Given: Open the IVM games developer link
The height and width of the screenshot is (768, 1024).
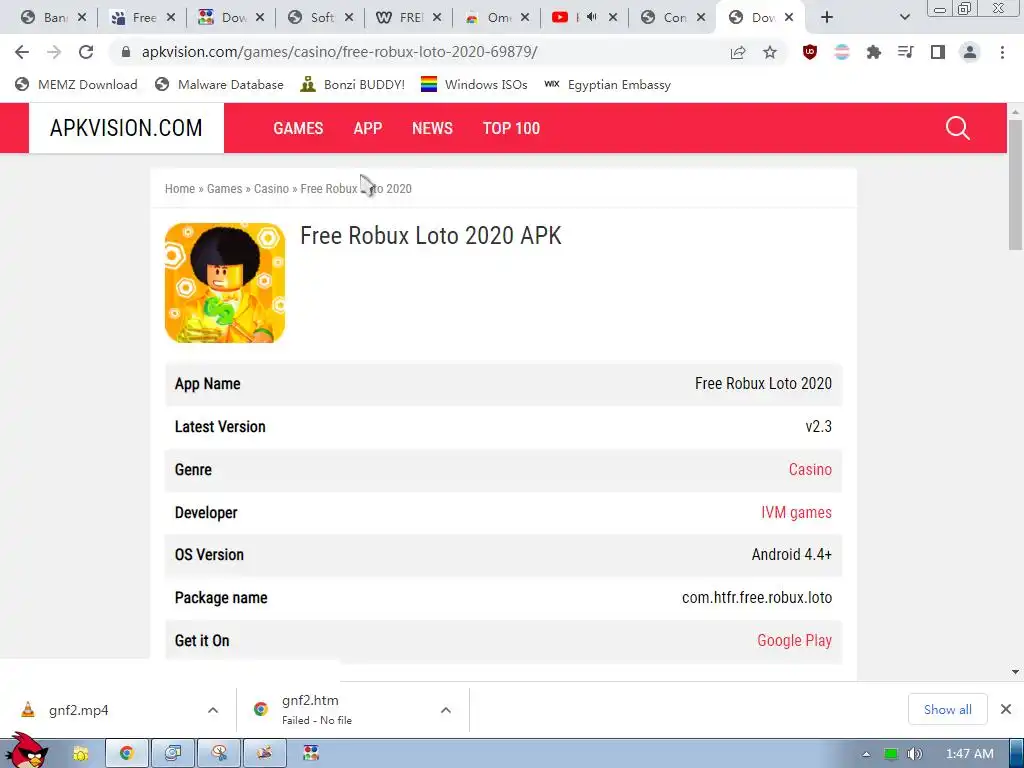Looking at the screenshot, I should pos(796,513).
